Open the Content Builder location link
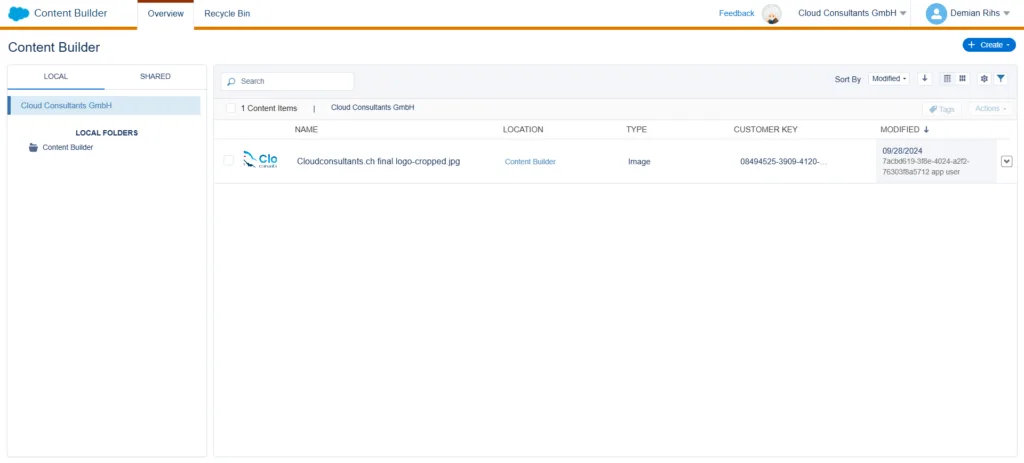 (x=529, y=161)
